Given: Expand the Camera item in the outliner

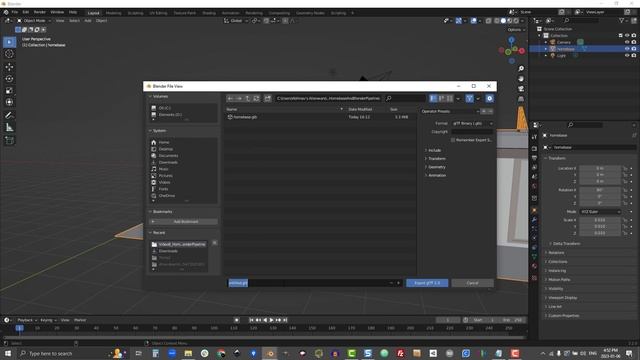Looking at the screenshot, I should pos(546,42).
